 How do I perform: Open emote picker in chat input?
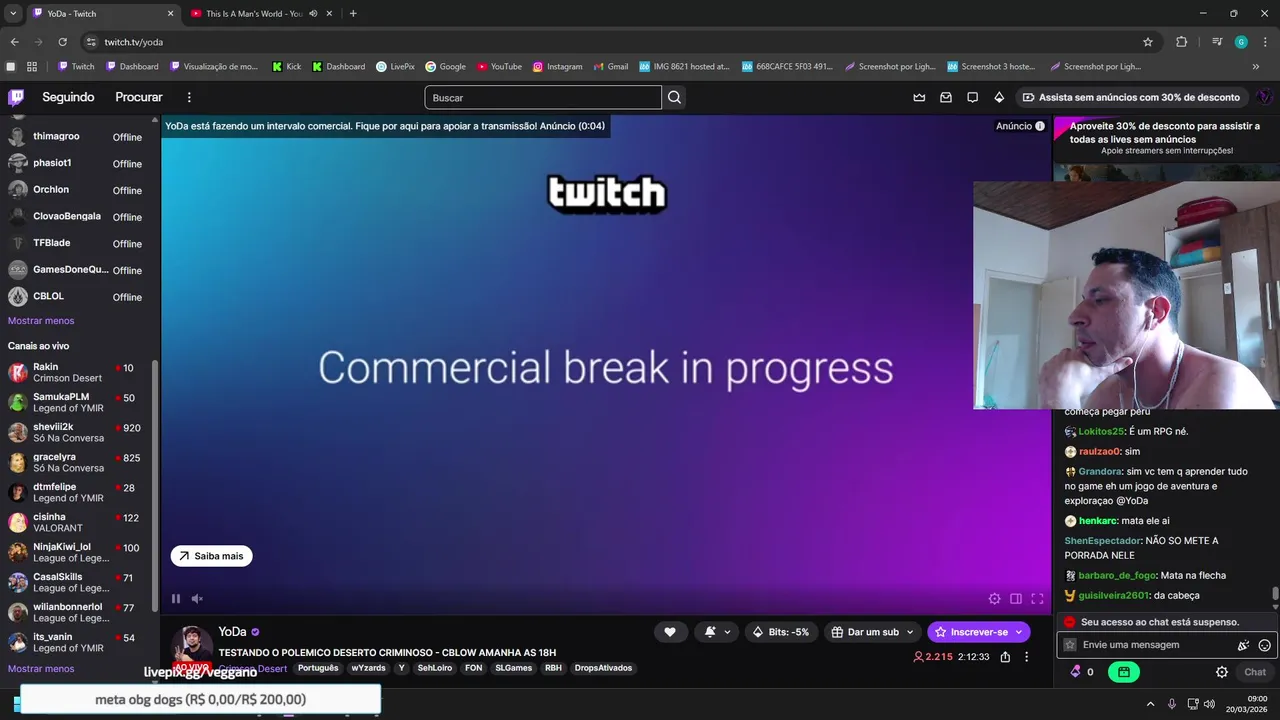(x=1265, y=645)
